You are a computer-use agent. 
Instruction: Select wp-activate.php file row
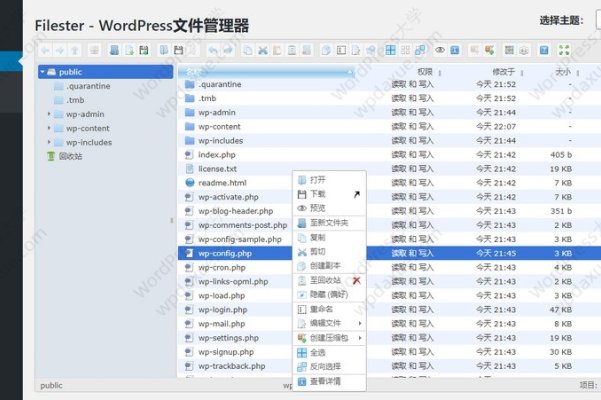(389, 197)
